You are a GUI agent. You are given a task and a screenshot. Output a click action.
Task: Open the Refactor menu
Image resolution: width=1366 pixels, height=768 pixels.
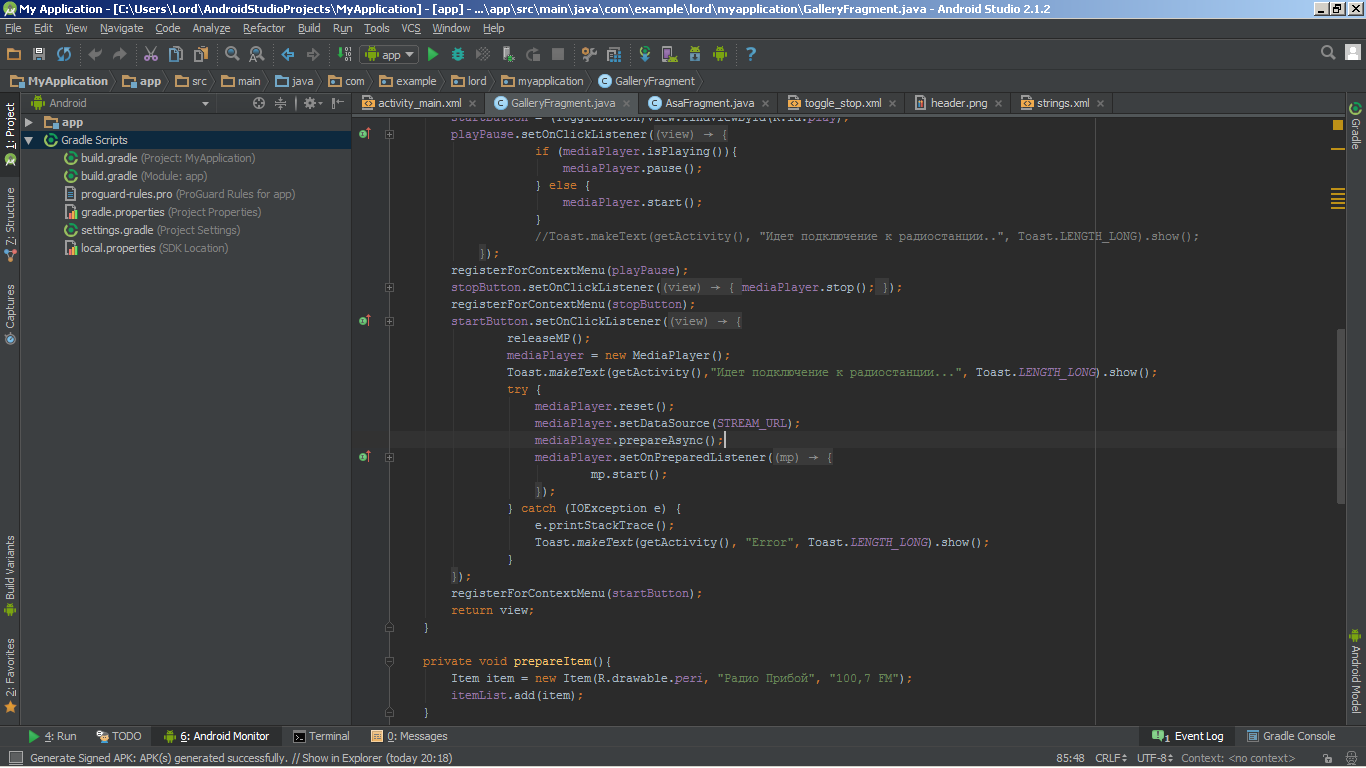coord(264,28)
